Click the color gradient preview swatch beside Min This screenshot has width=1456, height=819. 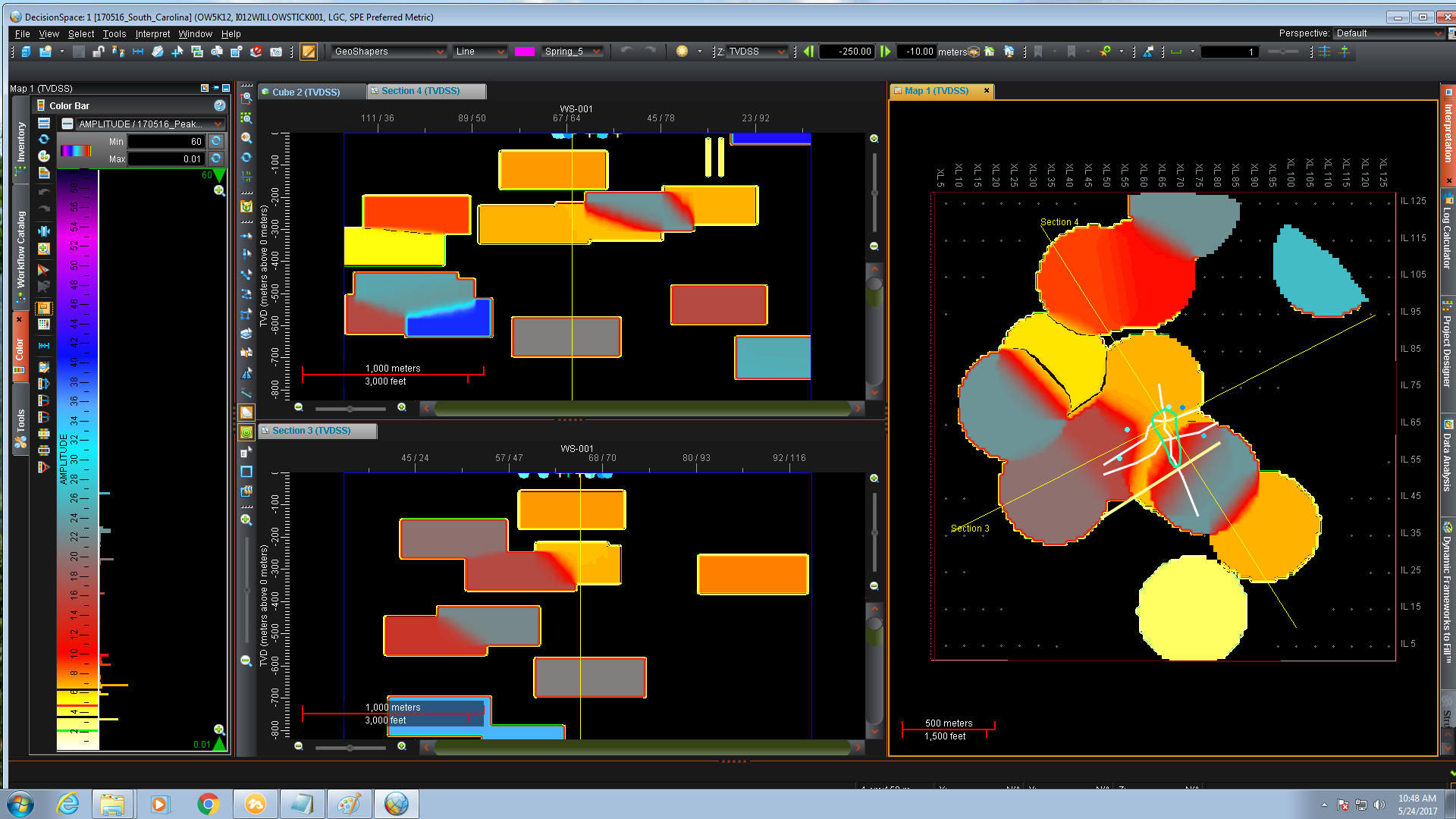[75, 150]
